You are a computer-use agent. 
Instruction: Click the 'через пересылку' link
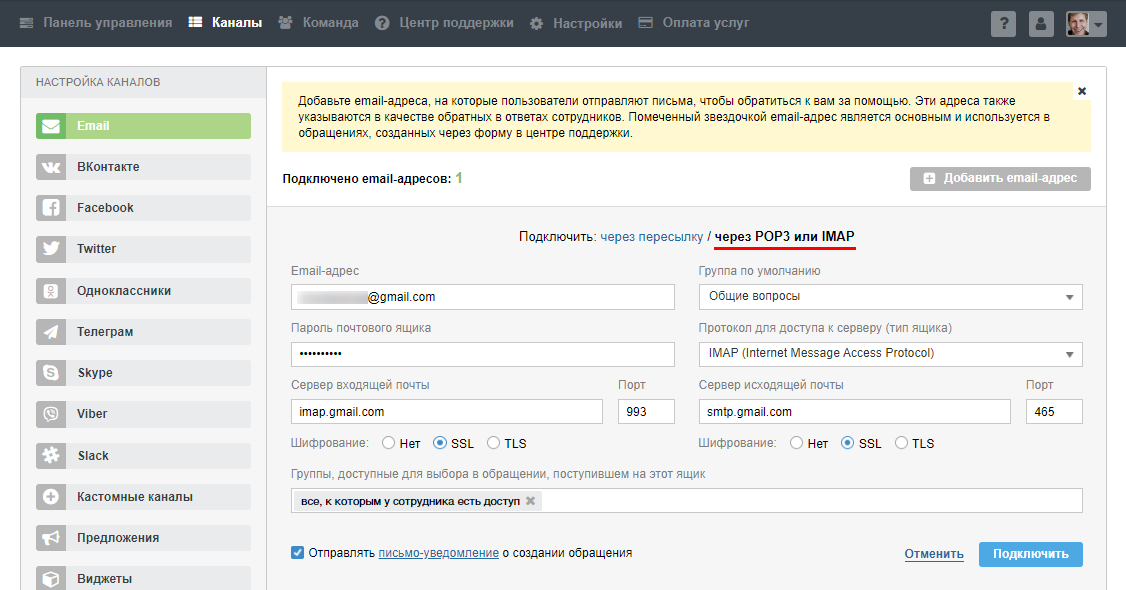651,237
